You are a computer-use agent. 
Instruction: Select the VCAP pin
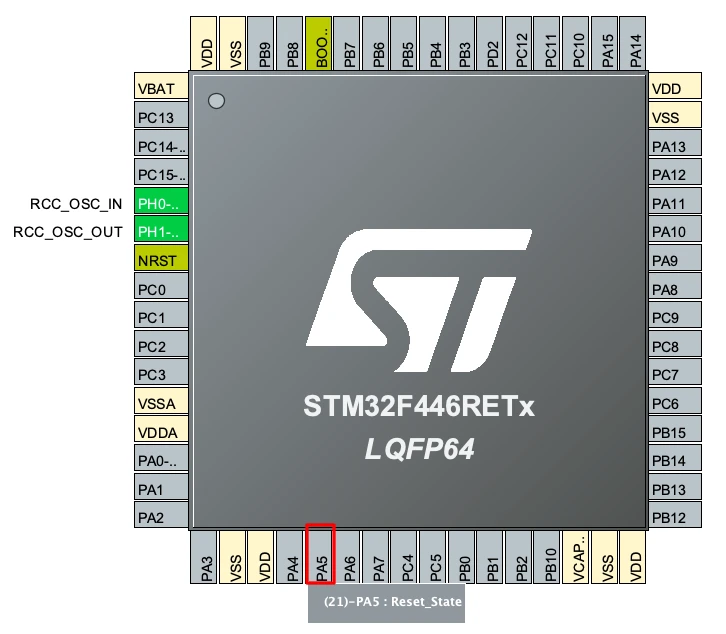point(576,557)
